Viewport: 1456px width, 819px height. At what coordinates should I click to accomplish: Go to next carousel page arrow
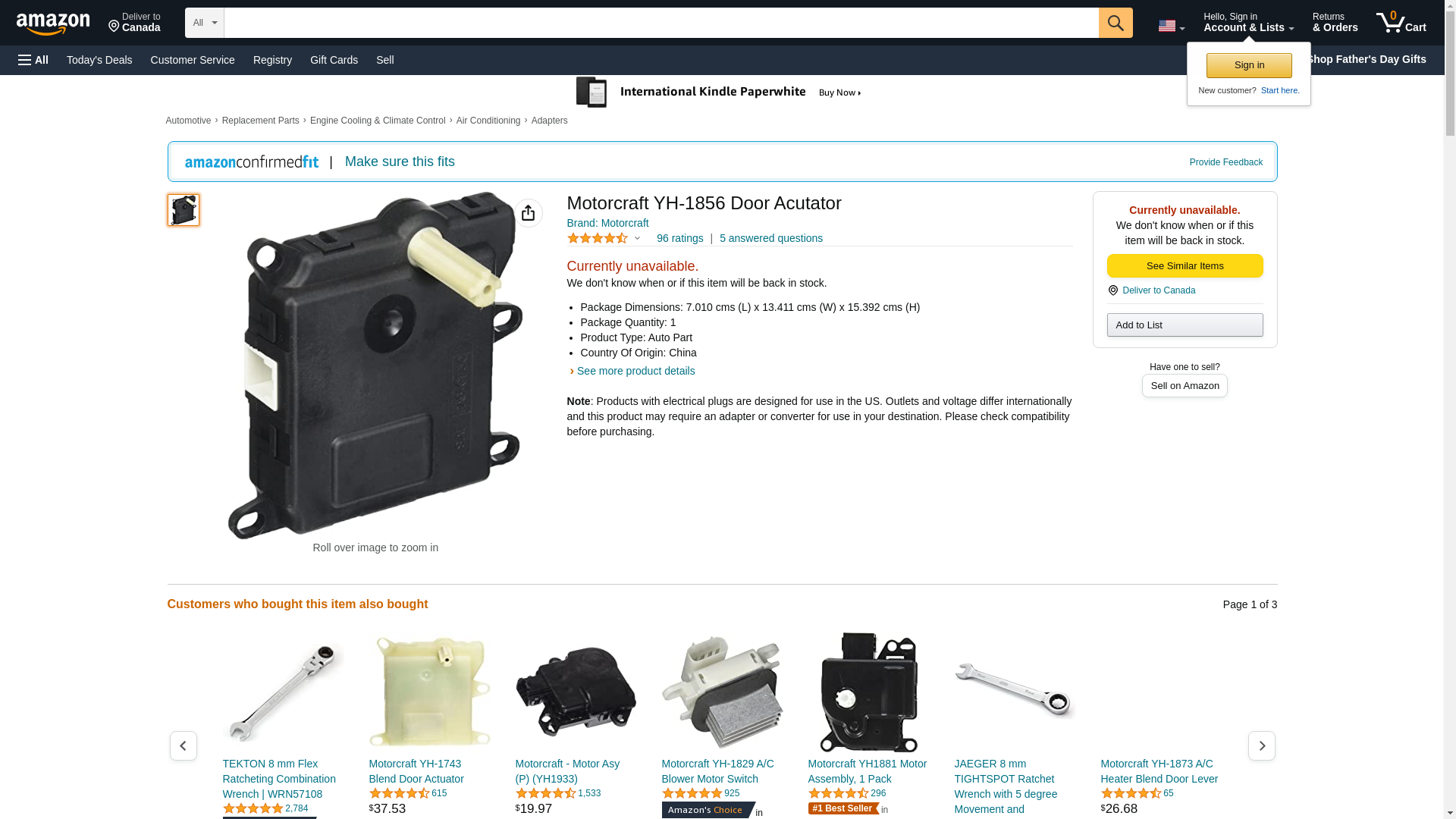click(1262, 745)
